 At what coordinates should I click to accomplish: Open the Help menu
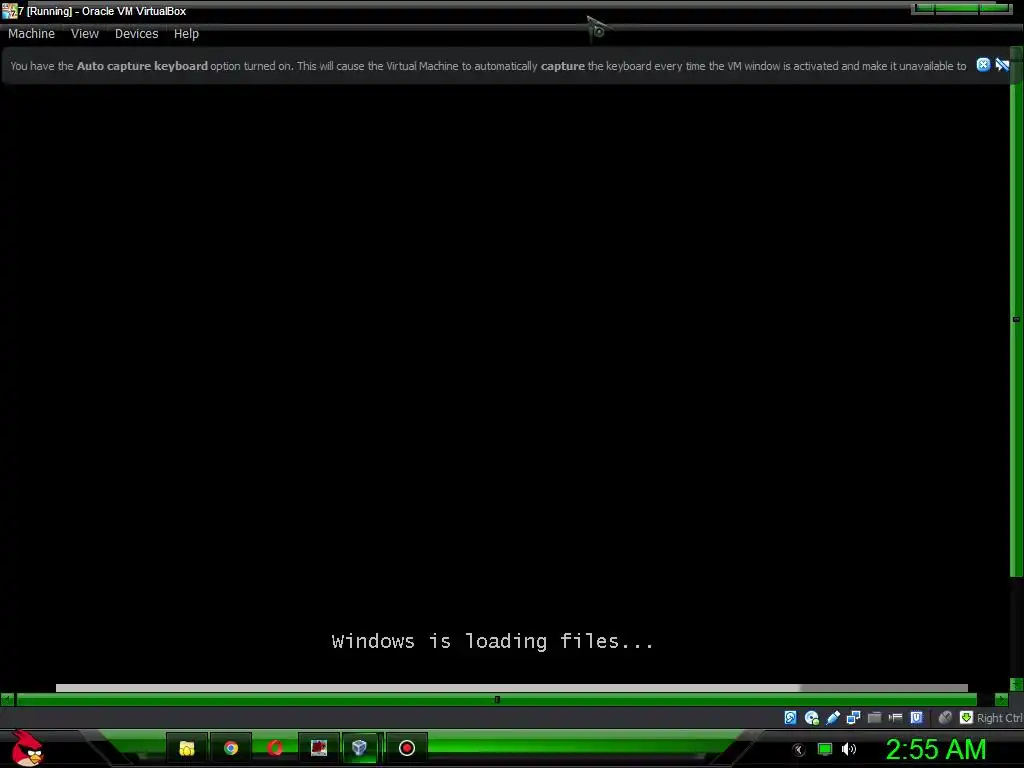pyautogui.click(x=186, y=33)
